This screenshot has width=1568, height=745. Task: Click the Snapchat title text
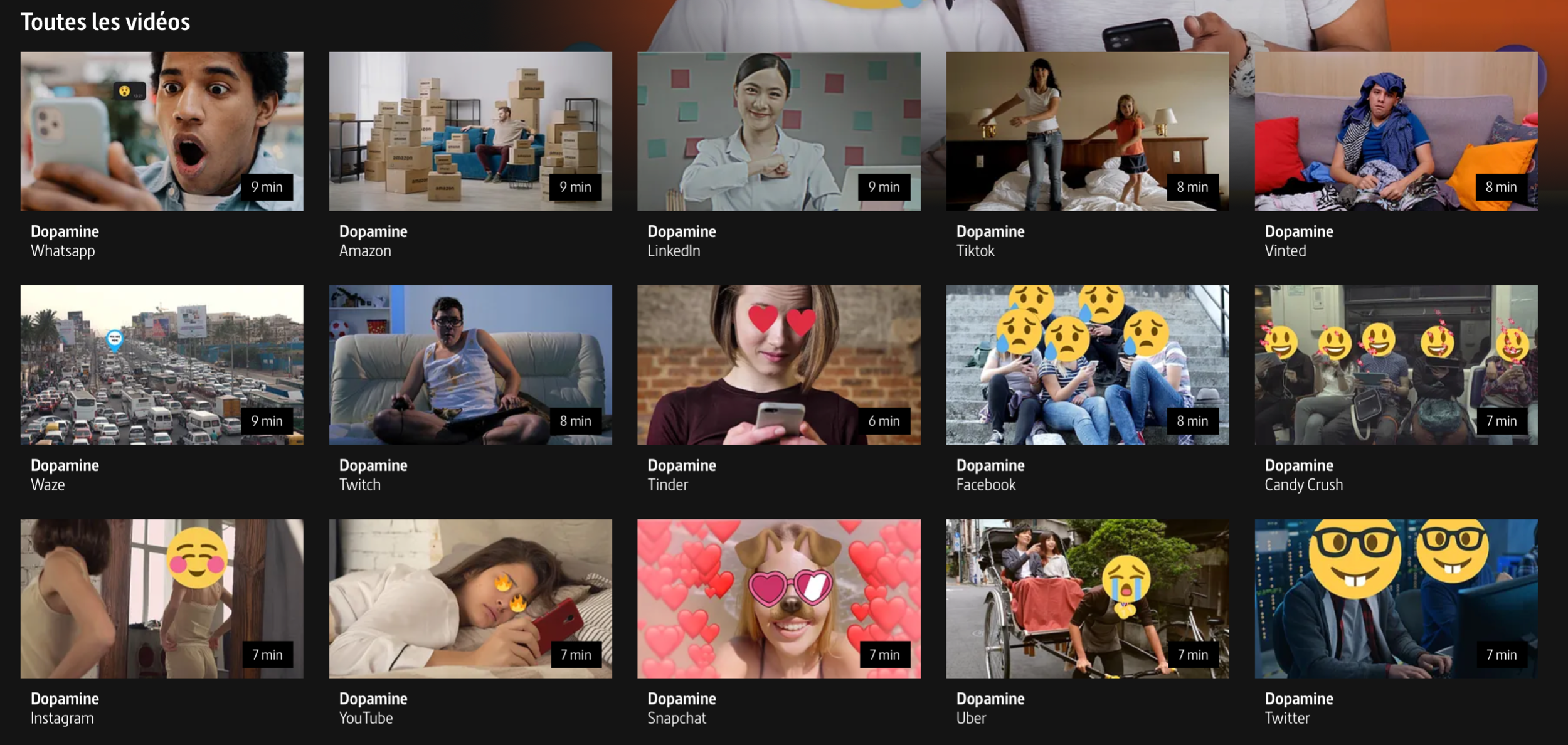[x=677, y=719]
